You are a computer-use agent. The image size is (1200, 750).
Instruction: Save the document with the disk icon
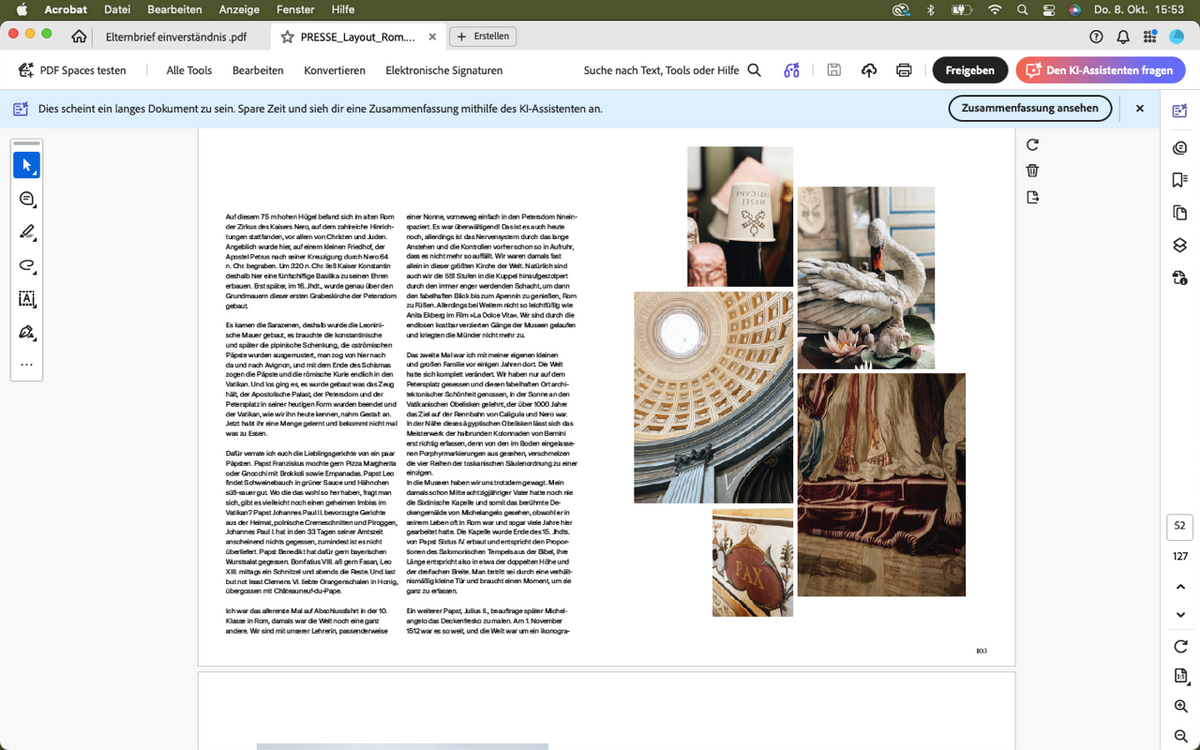(x=834, y=70)
